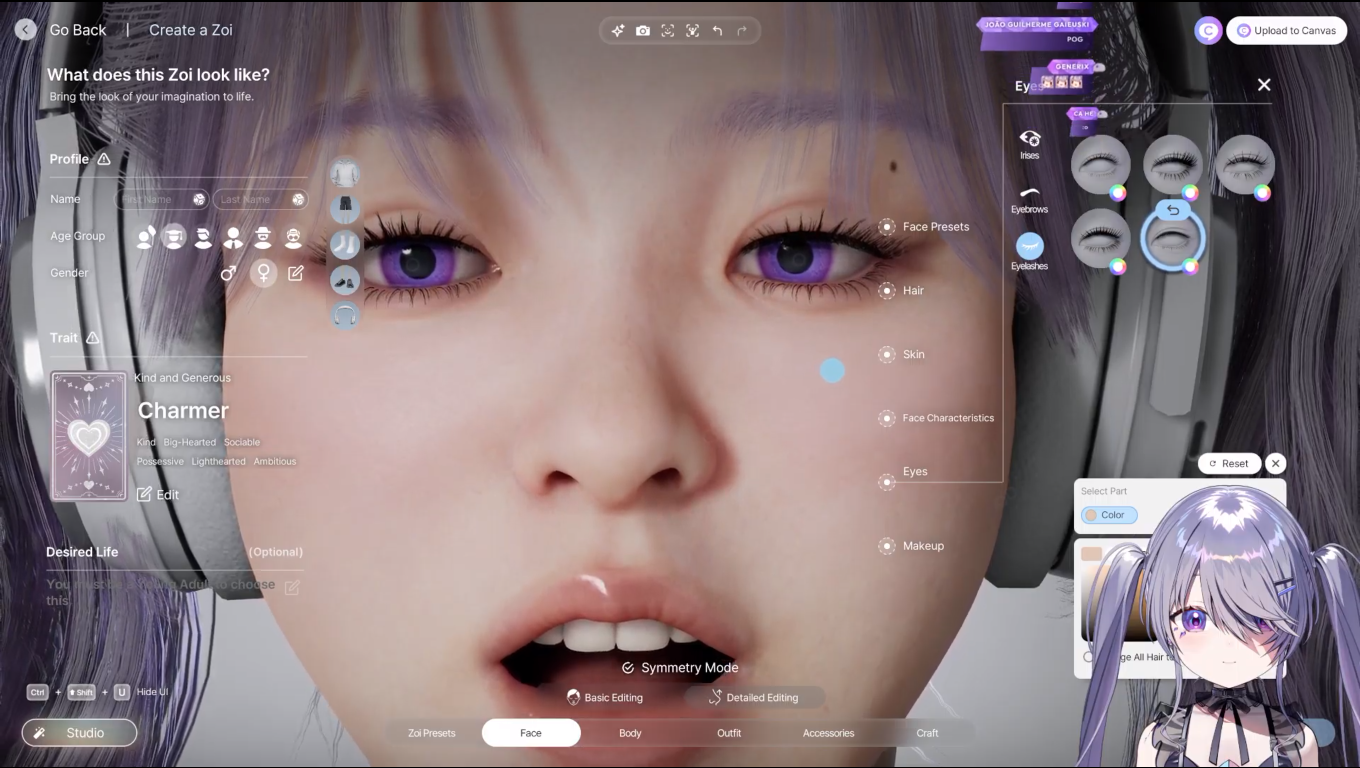
Task: Open the Zoi Presets tab
Action: (432, 733)
